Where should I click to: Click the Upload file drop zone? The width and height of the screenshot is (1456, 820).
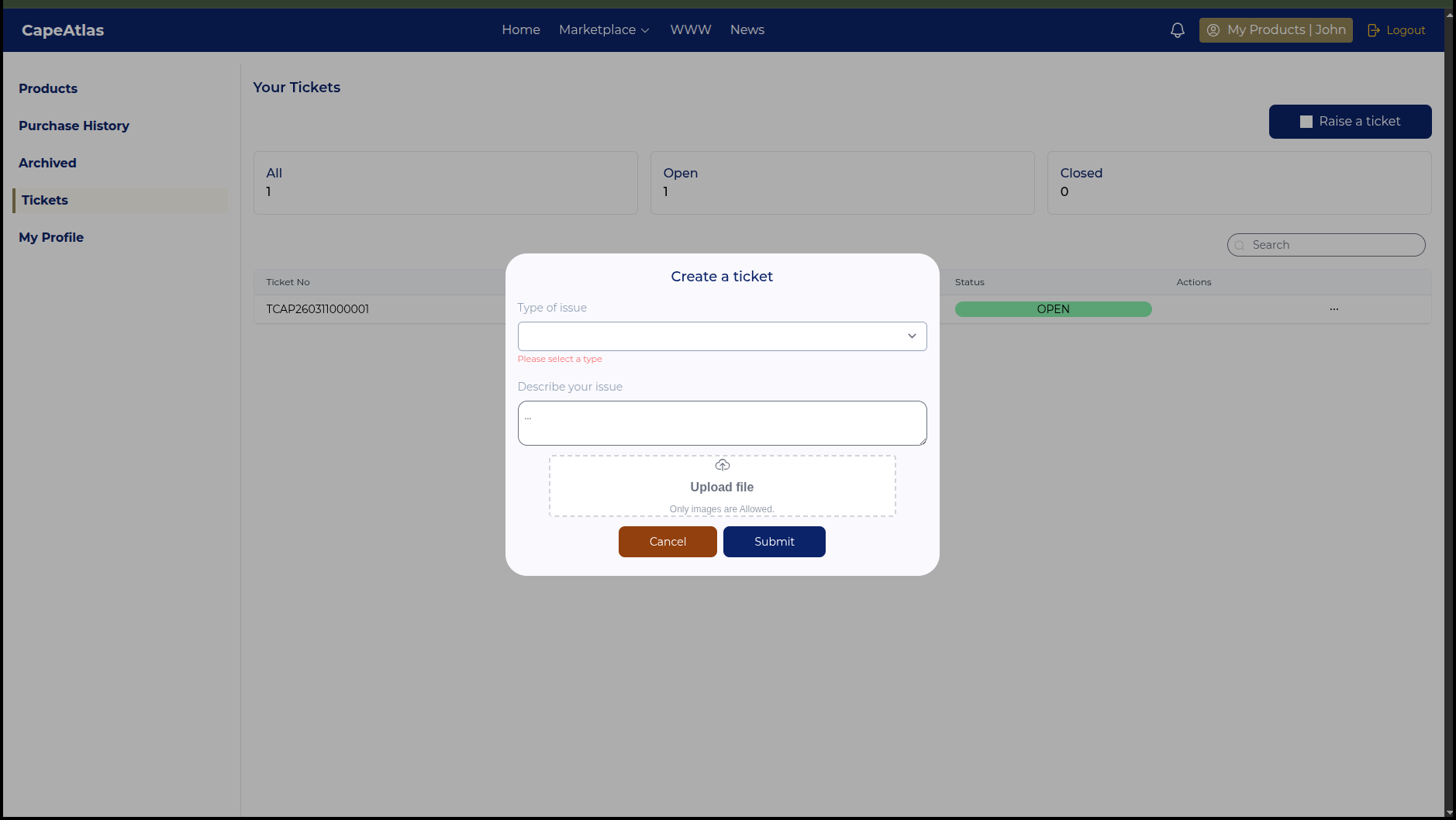pos(722,486)
